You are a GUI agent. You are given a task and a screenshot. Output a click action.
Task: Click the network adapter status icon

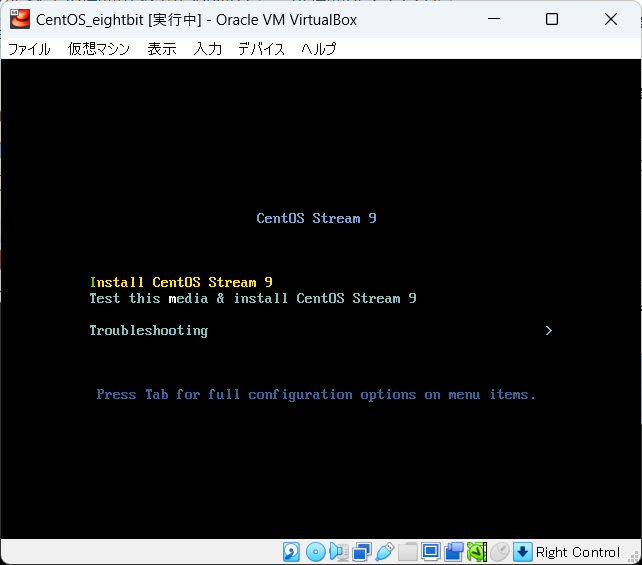[x=362, y=552]
